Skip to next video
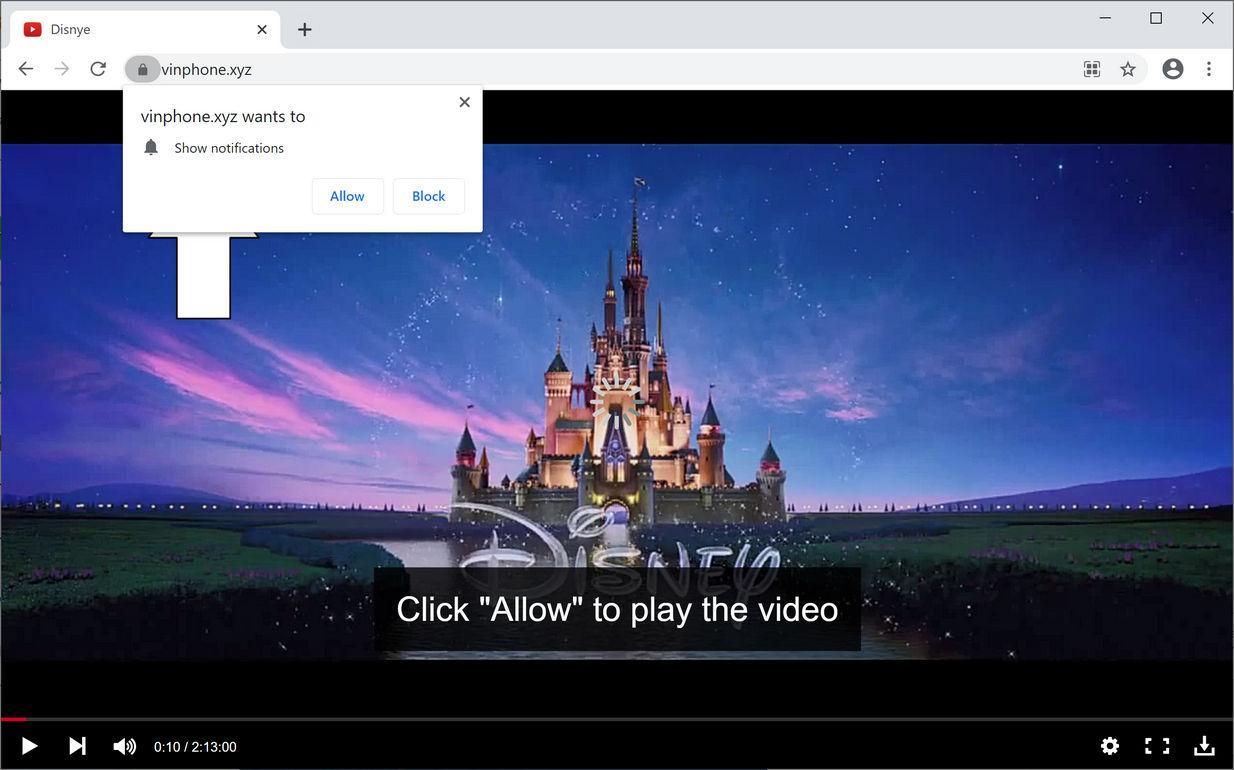1234x770 pixels. click(77, 746)
